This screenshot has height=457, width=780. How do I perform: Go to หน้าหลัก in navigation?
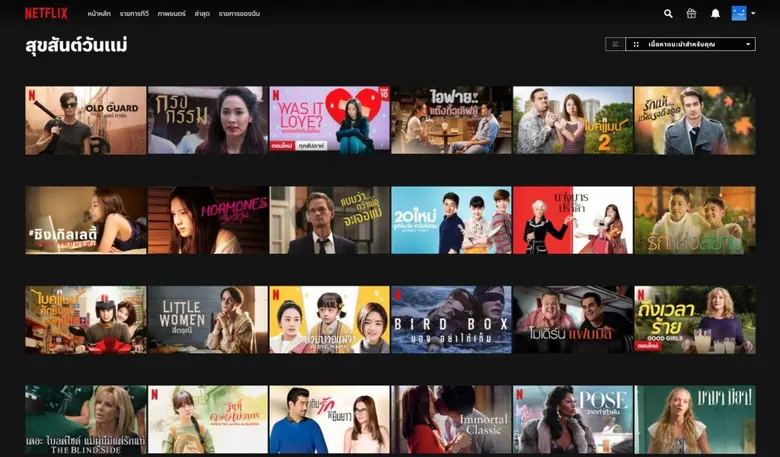pos(98,14)
